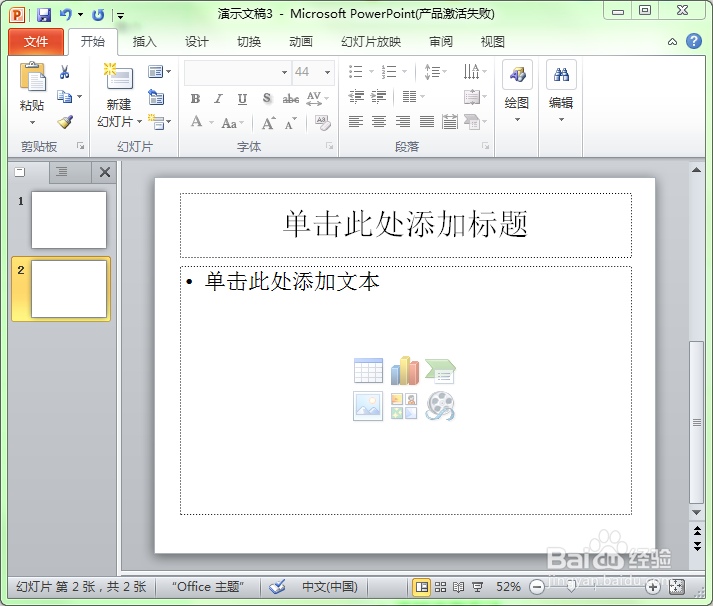Clear all formatting eraser icon
The width and height of the screenshot is (713, 606).
tap(323, 123)
